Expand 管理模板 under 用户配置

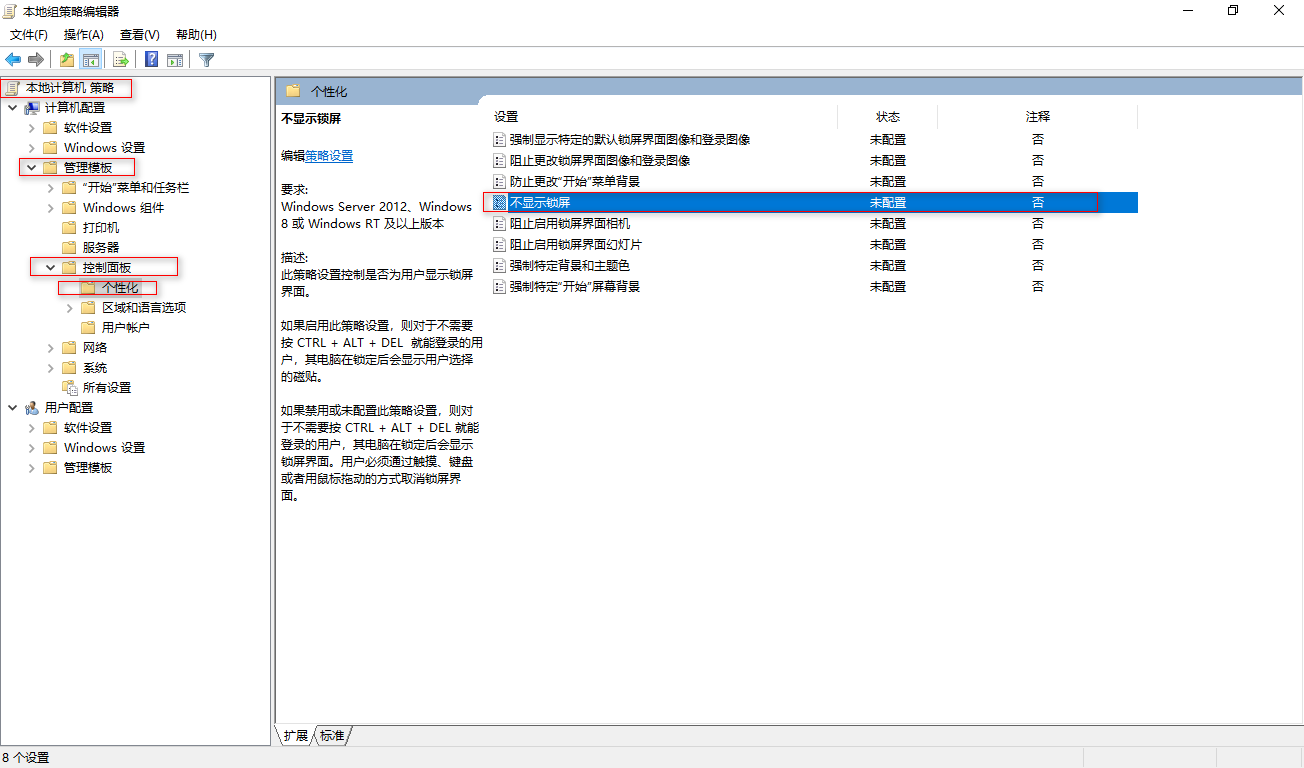[x=31, y=468]
